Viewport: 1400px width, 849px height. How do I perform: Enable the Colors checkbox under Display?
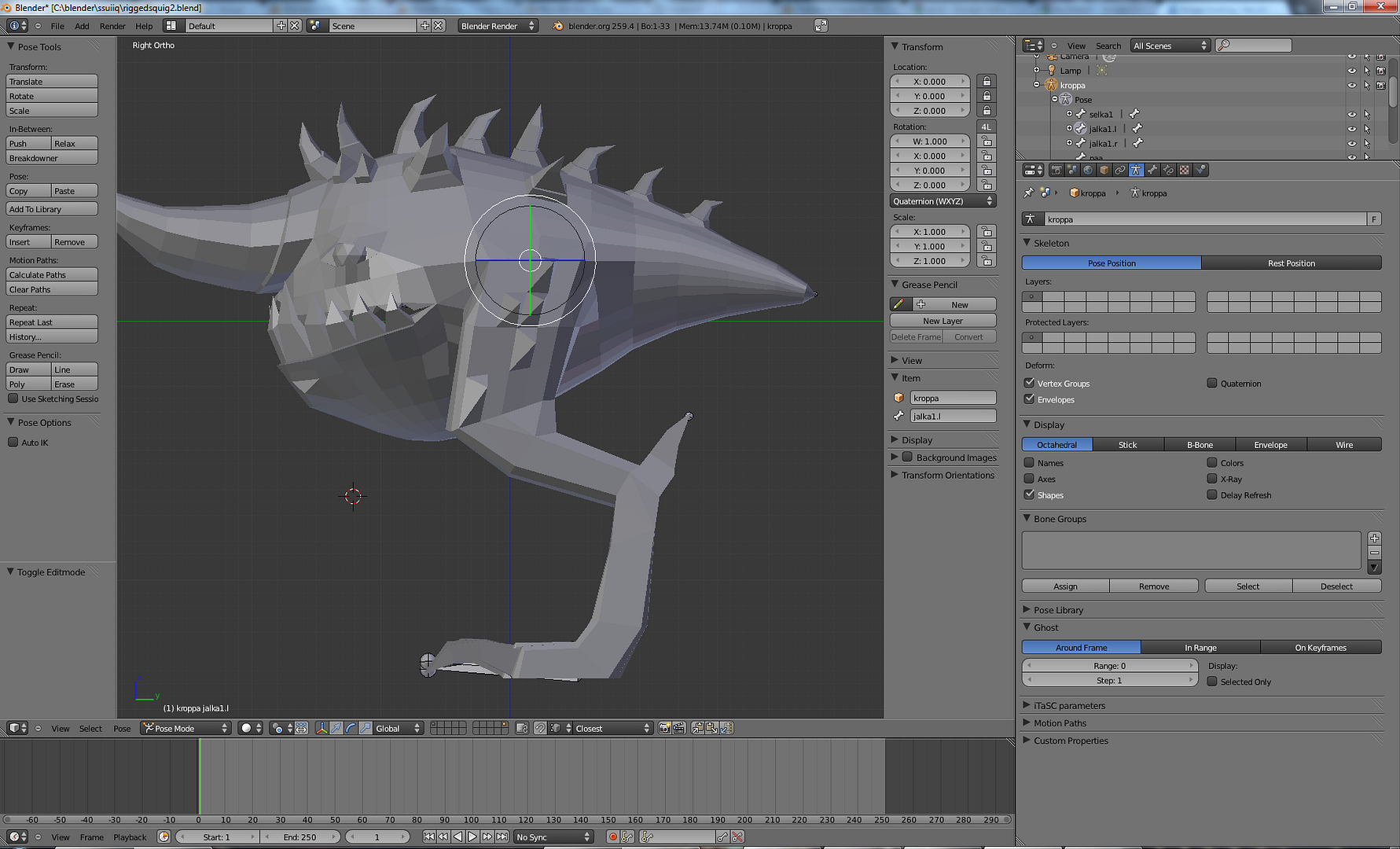coord(1211,463)
